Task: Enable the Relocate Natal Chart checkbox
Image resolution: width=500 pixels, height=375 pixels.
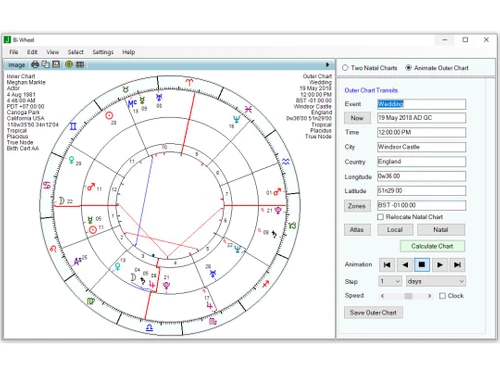Action: (380, 217)
